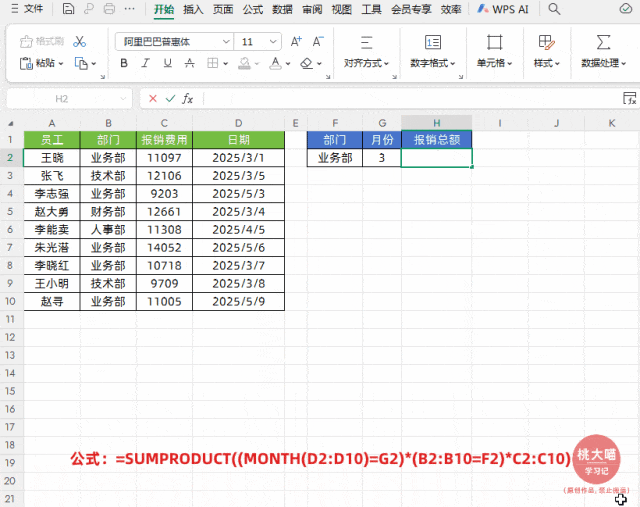This screenshot has height=507, width=640.
Task: Toggle underline formatting
Action: click(167, 63)
